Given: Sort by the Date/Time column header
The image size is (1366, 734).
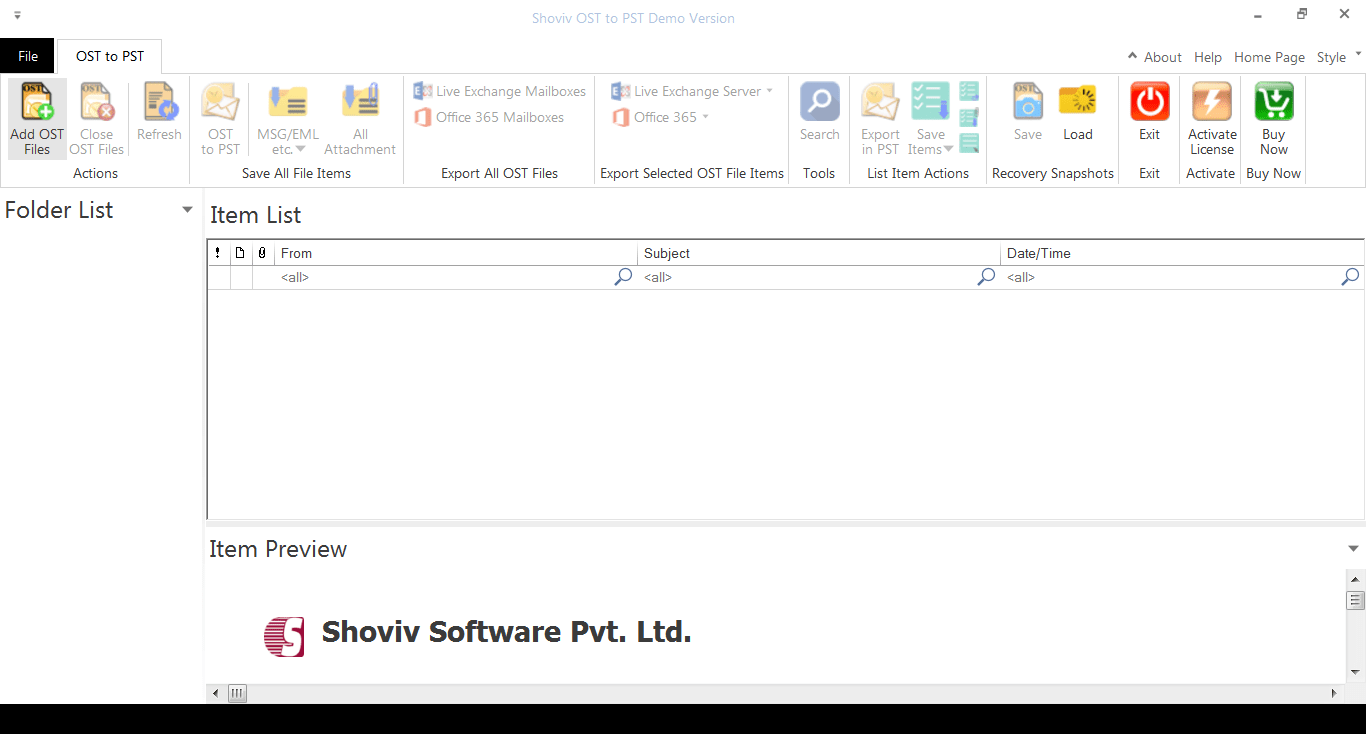Looking at the screenshot, I should [1183, 253].
